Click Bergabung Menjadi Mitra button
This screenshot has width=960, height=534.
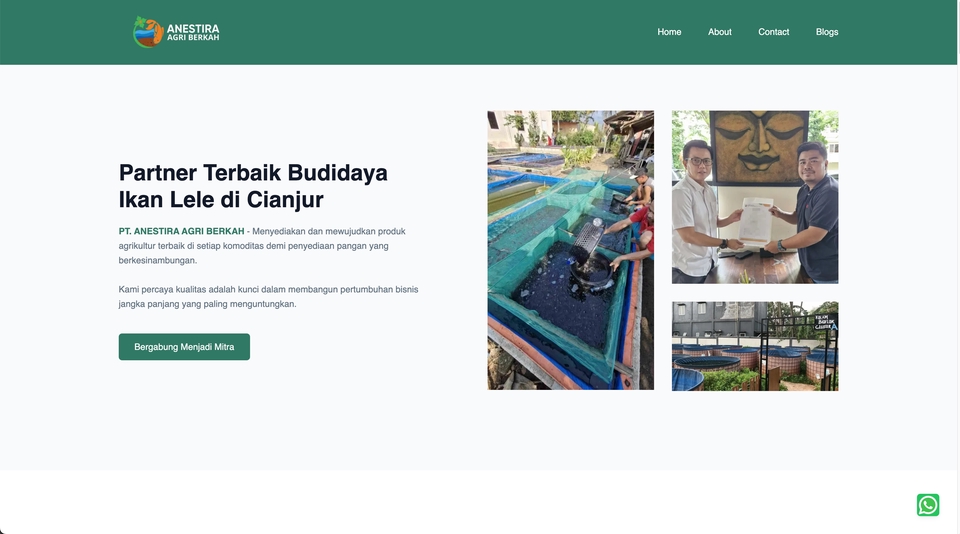click(184, 347)
